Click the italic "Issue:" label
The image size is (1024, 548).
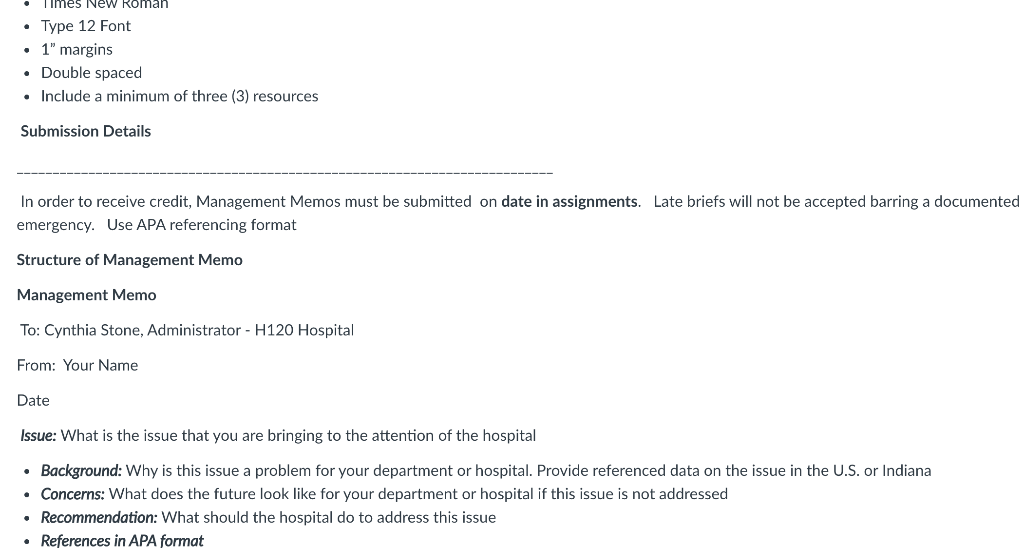point(38,436)
